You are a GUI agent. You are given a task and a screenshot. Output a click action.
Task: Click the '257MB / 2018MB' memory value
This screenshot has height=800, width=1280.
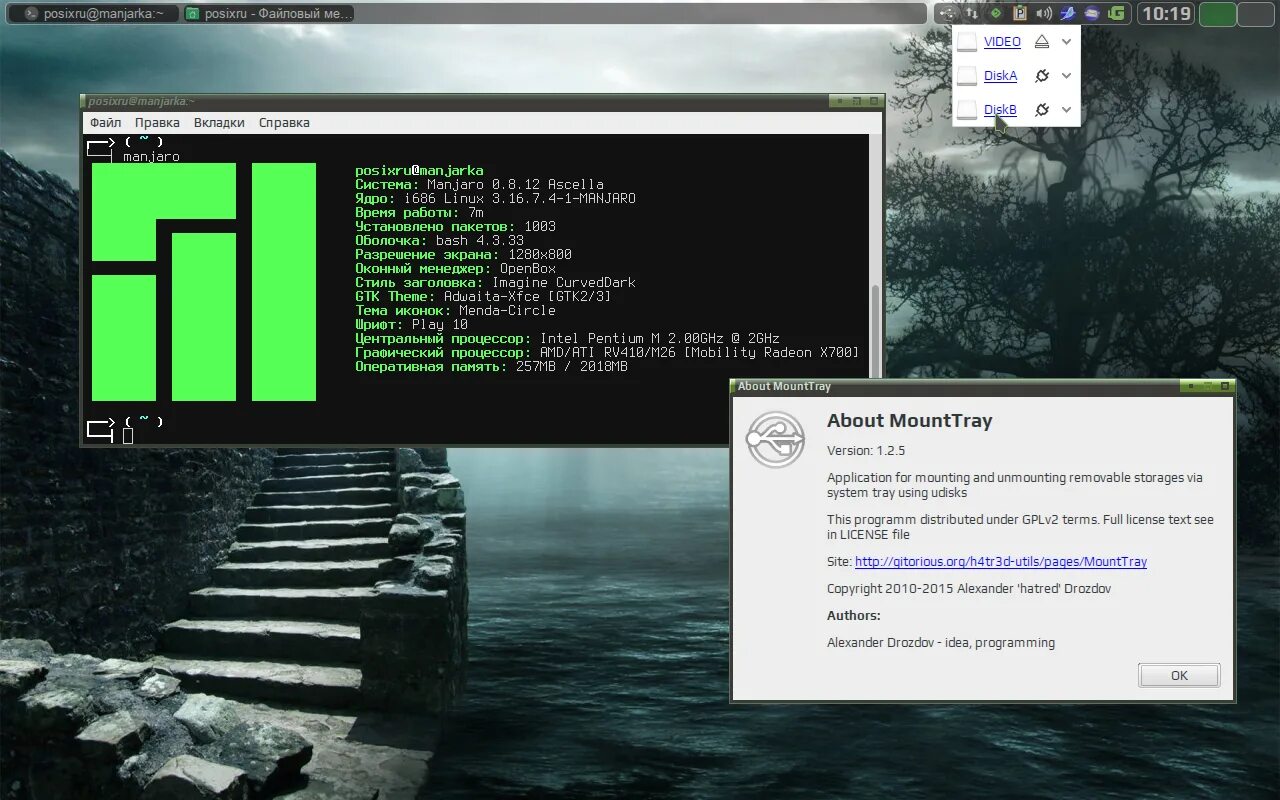point(572,367)
